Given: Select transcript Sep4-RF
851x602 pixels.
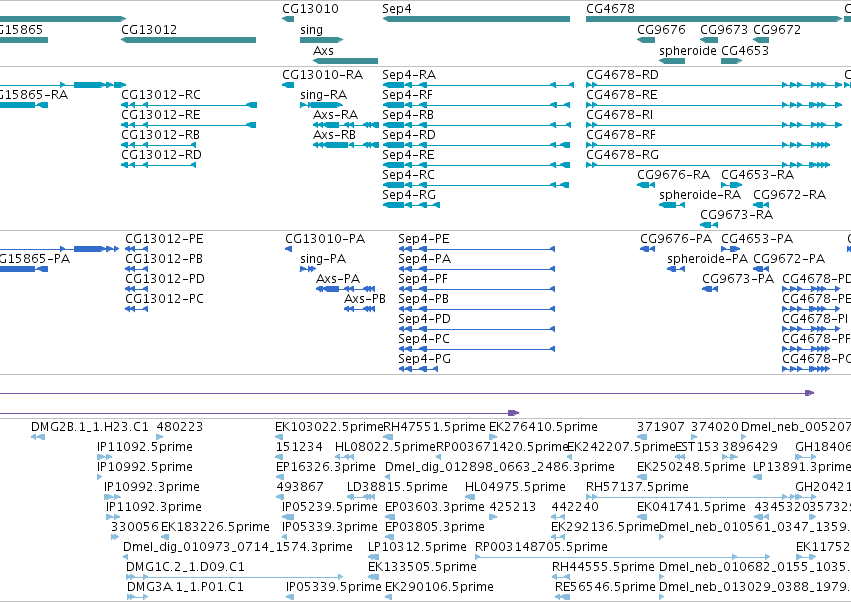Looking at the screenshot, I should [x=477, y=105].
